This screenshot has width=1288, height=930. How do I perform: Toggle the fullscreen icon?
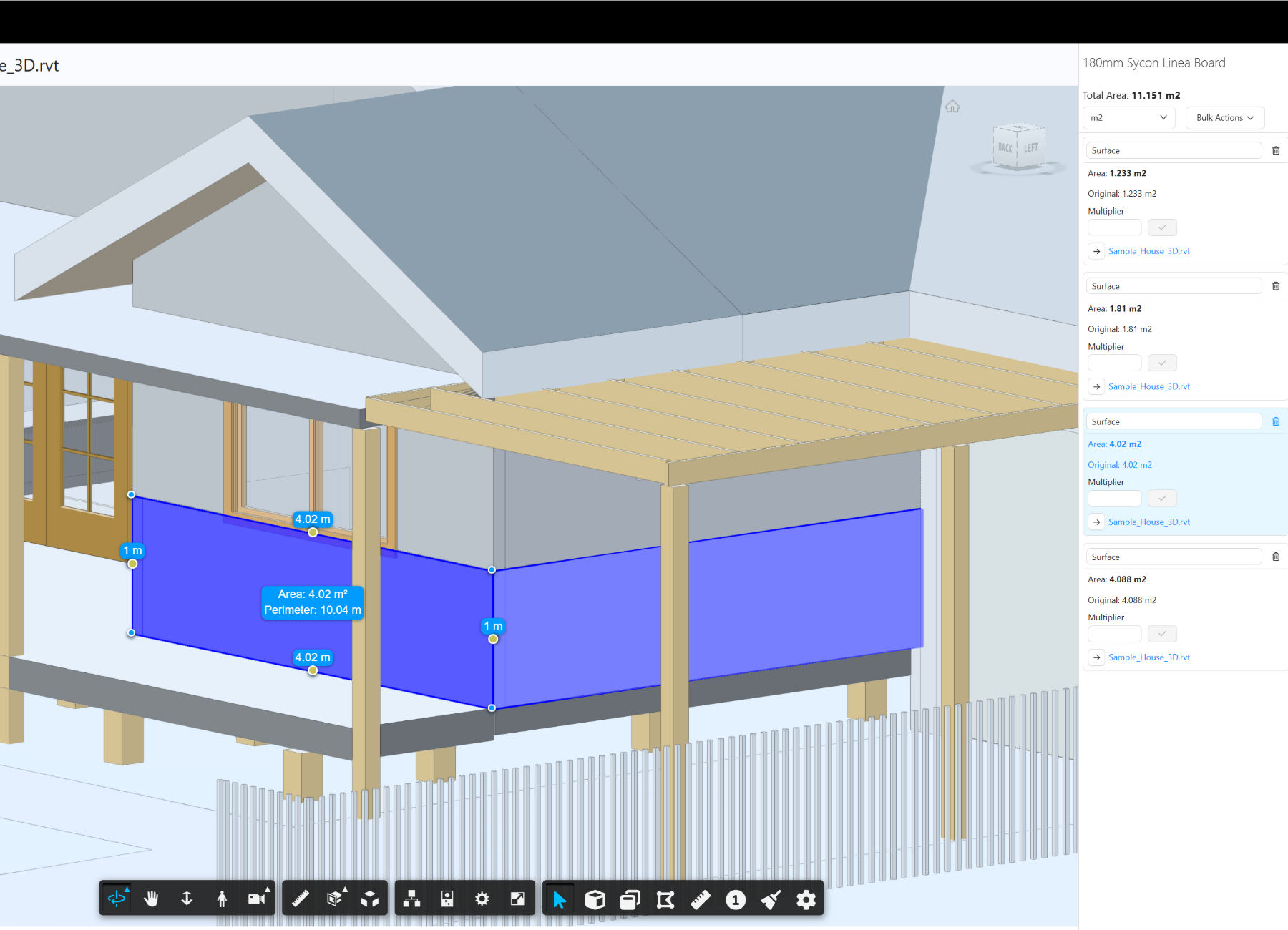517,898
